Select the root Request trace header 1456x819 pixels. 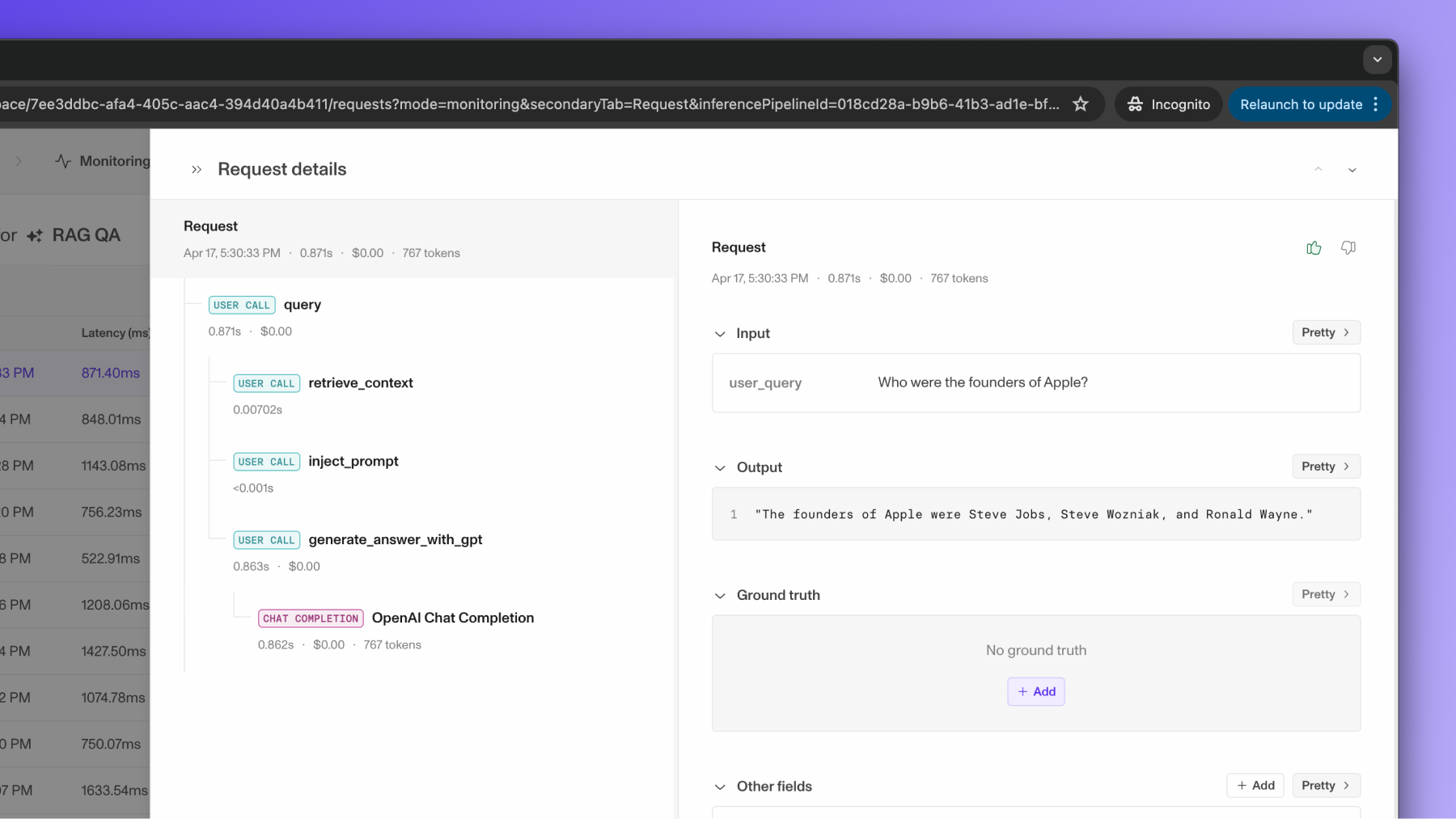(x=413, y=239)
